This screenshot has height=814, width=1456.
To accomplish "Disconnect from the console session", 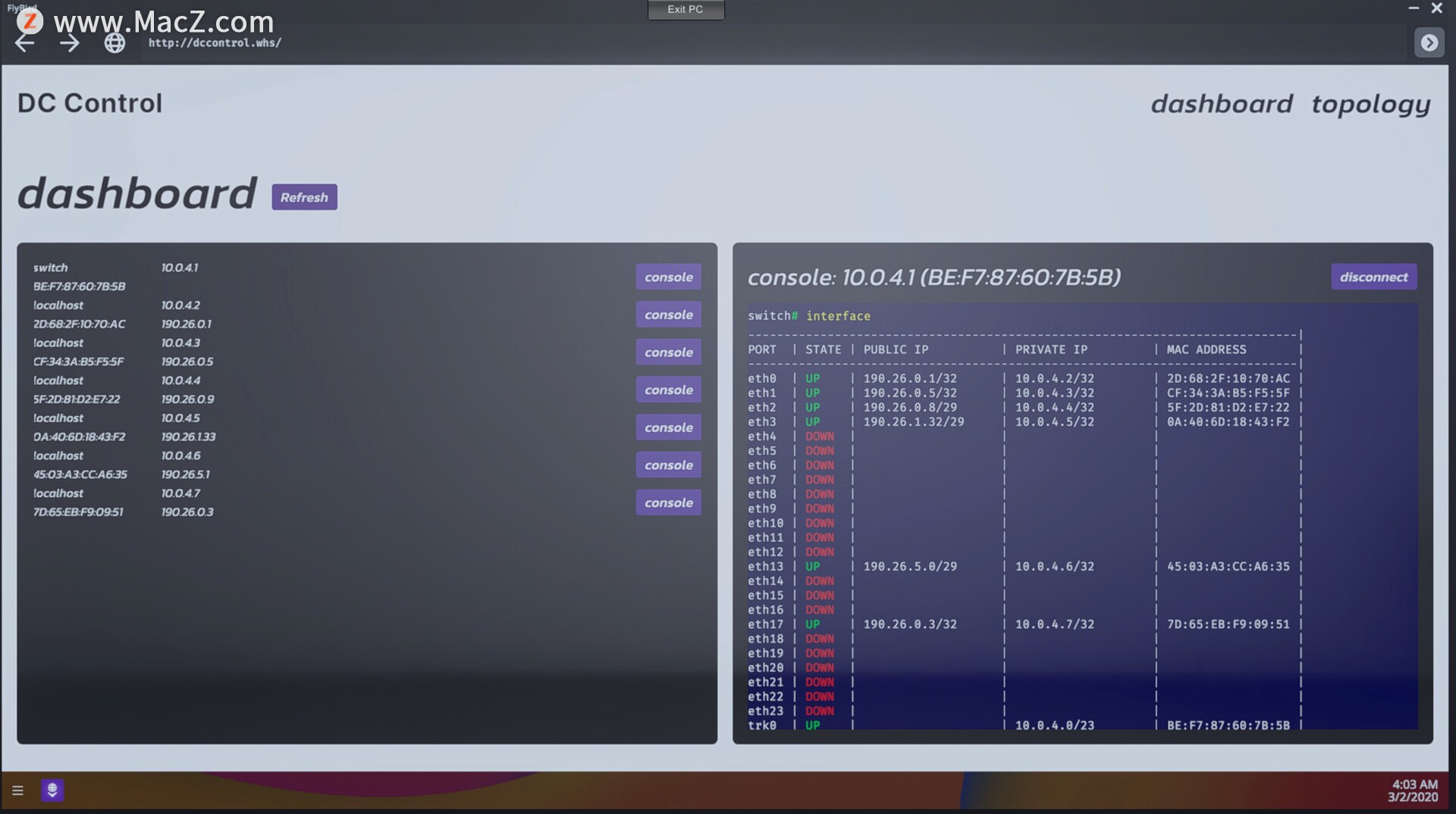I will (1373, 277).
